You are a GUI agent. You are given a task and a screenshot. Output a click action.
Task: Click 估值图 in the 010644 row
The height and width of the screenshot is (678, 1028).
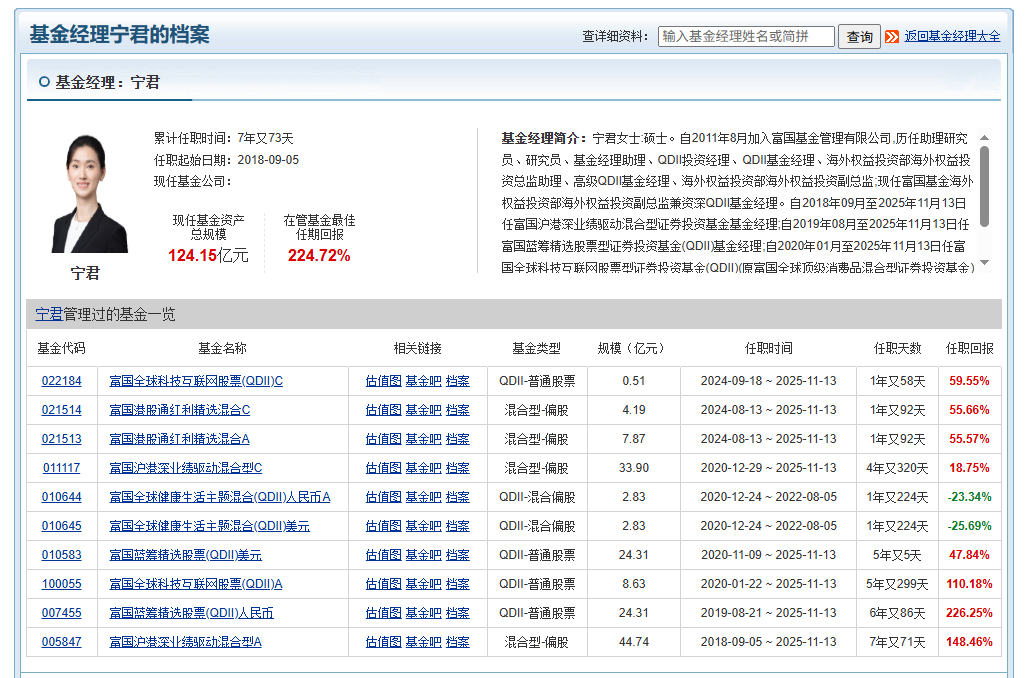coord(384,497)
